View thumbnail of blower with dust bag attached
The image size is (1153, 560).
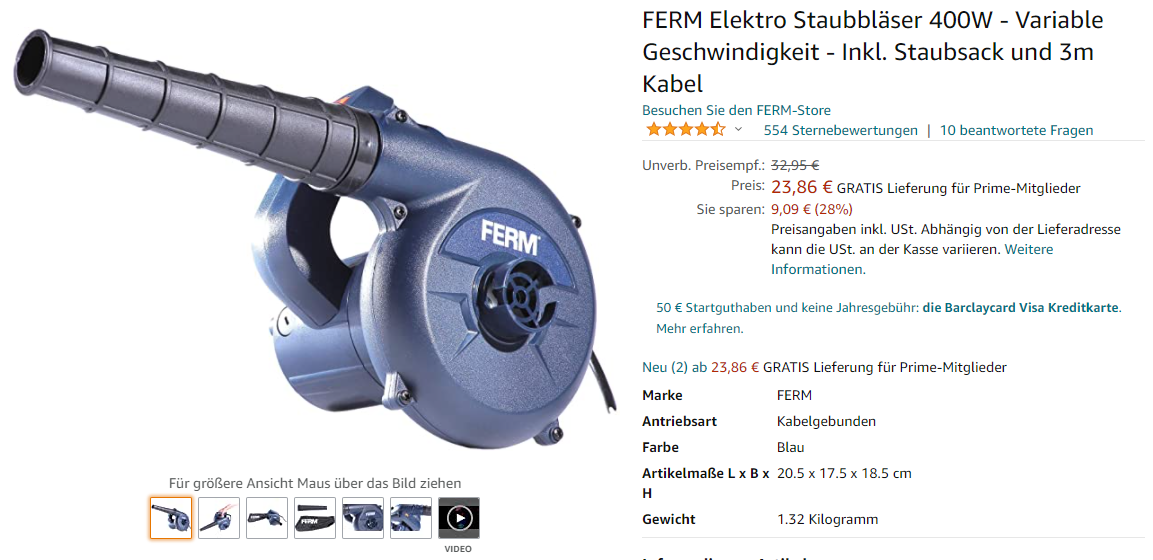267,518
